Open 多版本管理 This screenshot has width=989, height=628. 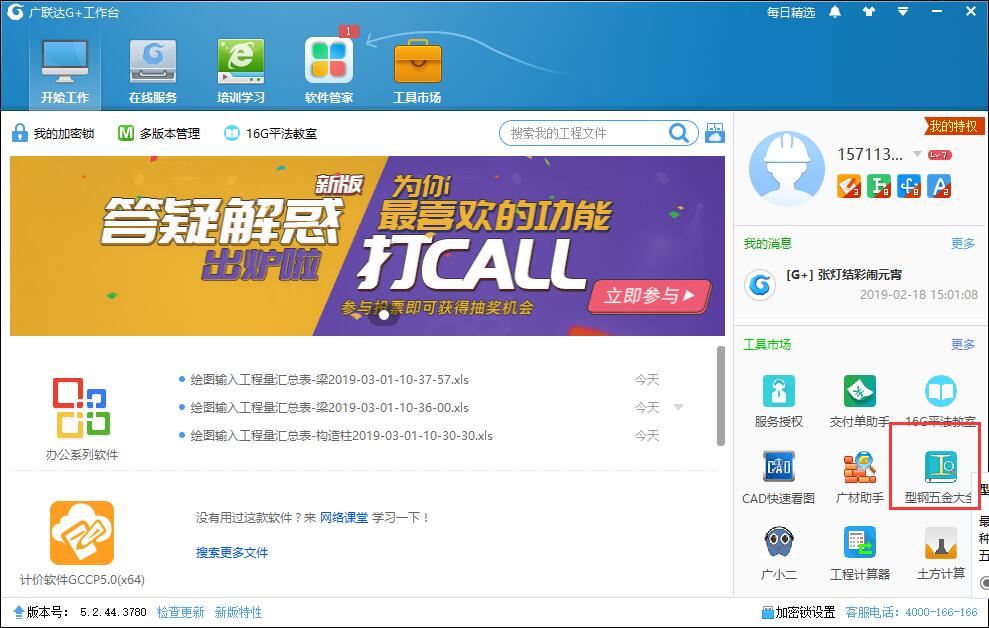[159, 133]
